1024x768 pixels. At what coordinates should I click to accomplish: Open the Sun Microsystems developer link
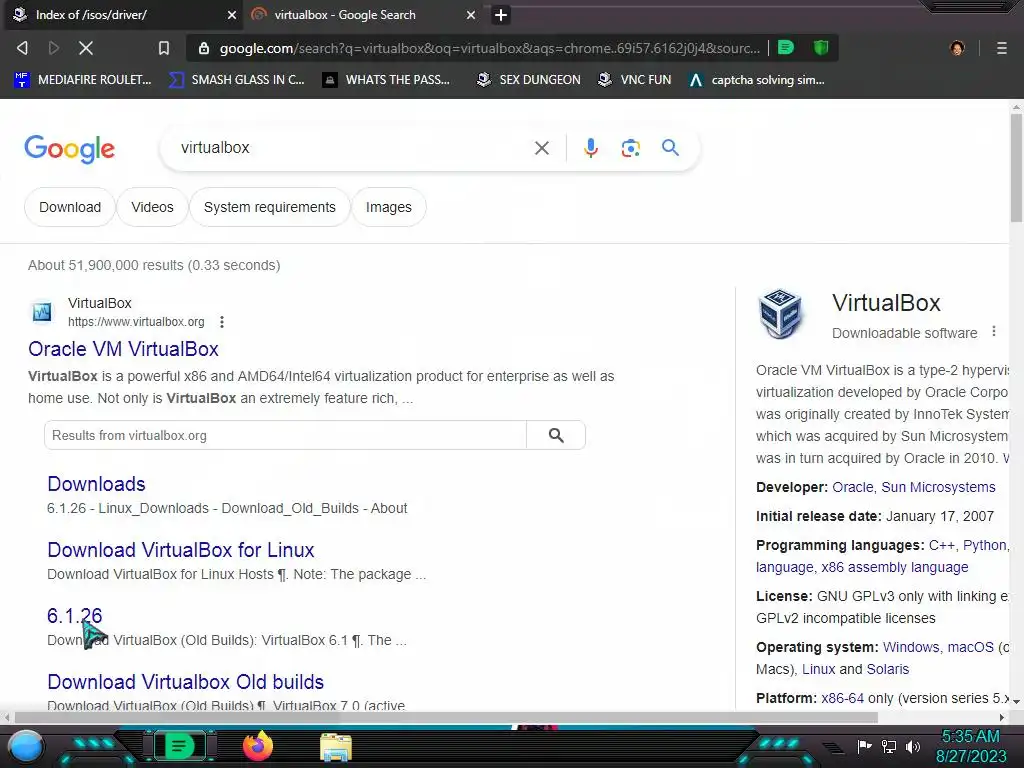[938, 487]
